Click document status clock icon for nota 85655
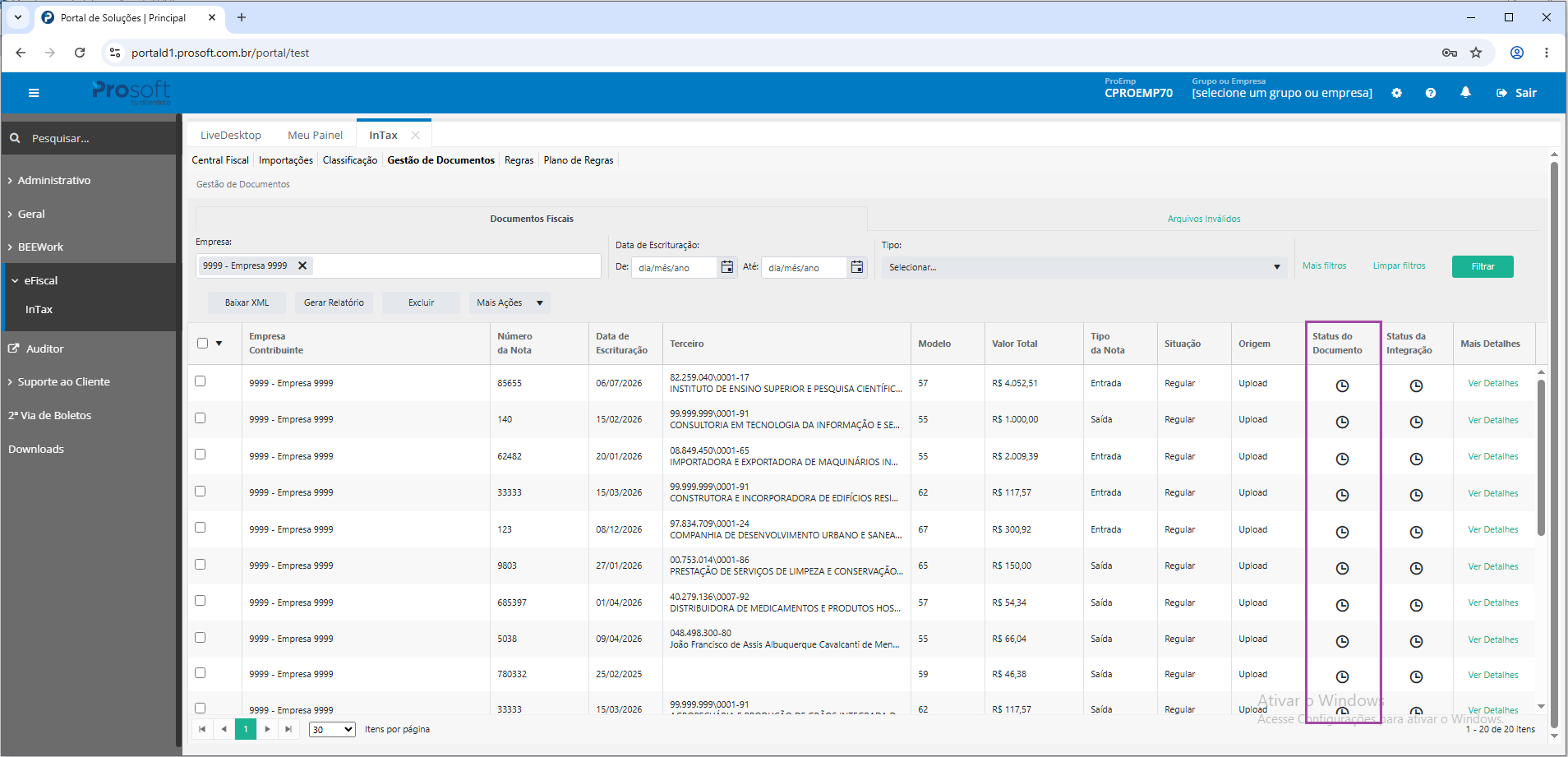This screenshot has width=1568, height=757. point(1342,385)
